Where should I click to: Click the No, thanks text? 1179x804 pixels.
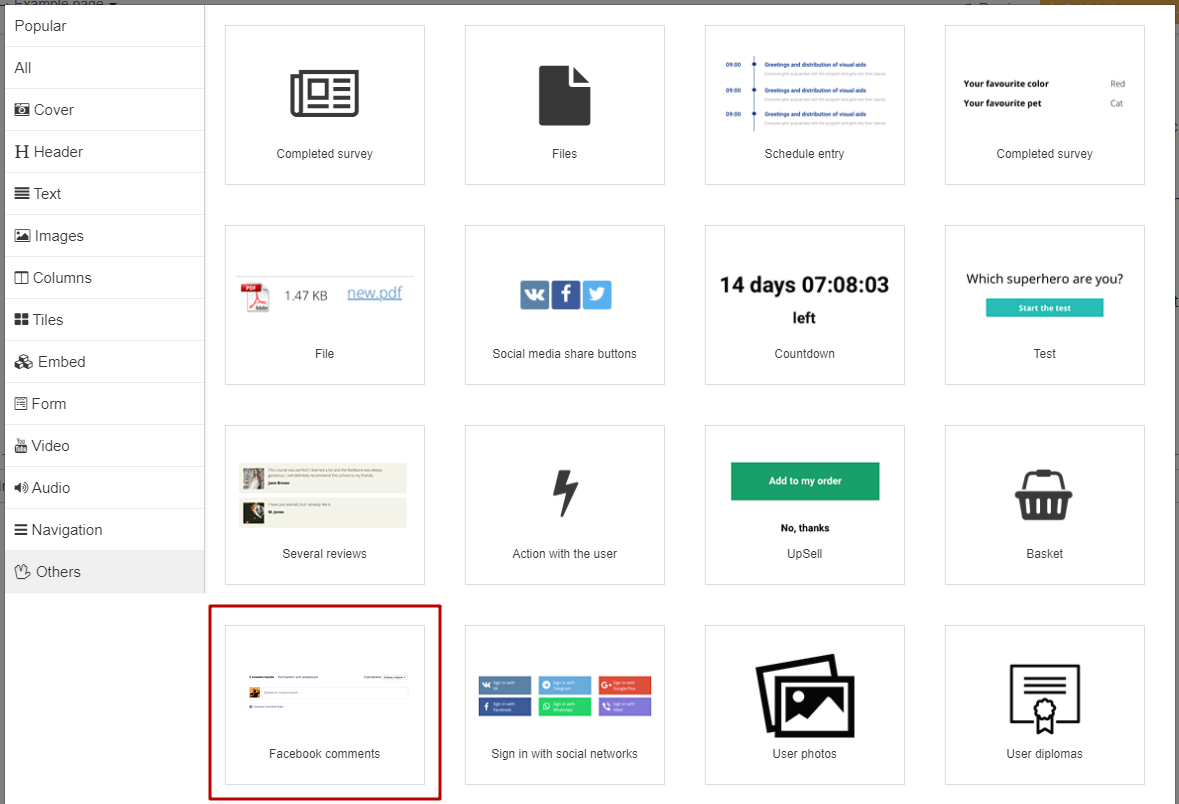click(x=805, y=528)
